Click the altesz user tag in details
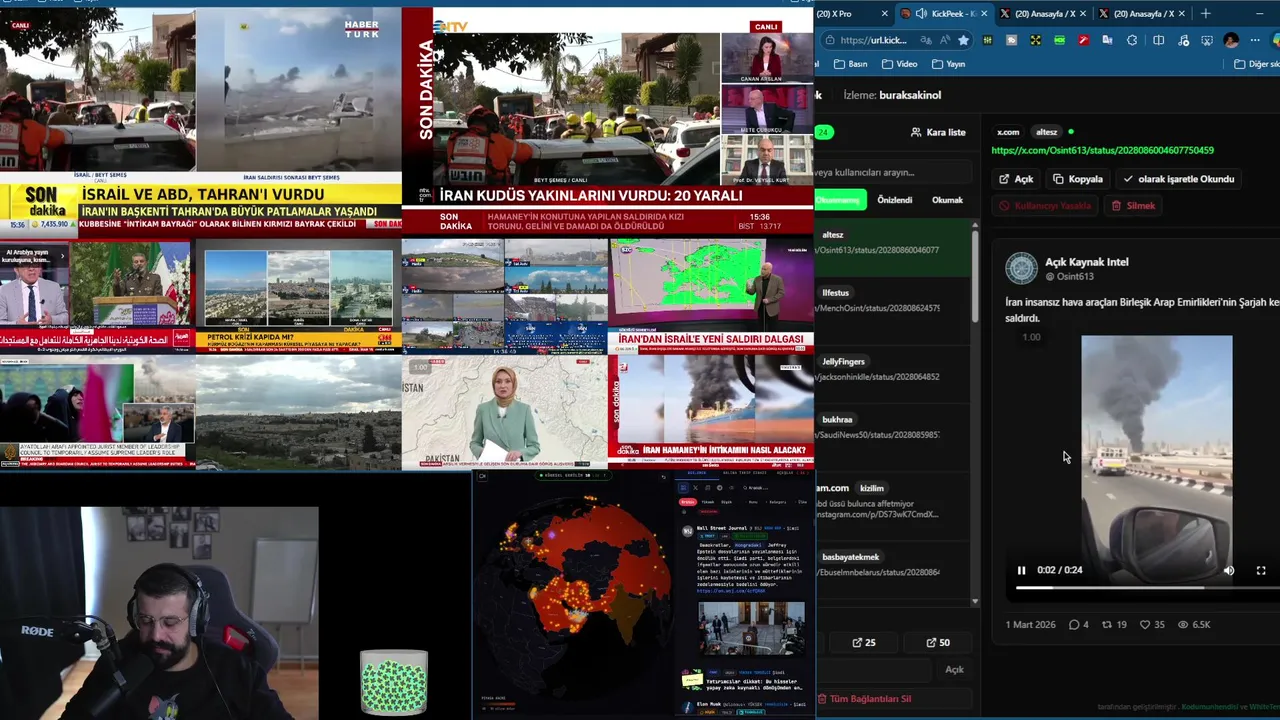 [x=1046, y=132]
